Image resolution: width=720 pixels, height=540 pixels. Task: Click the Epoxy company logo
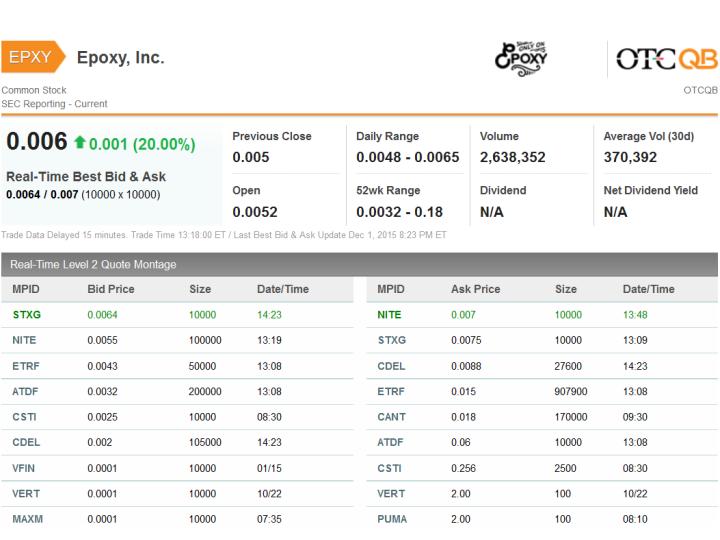click(x=521, y=58)
